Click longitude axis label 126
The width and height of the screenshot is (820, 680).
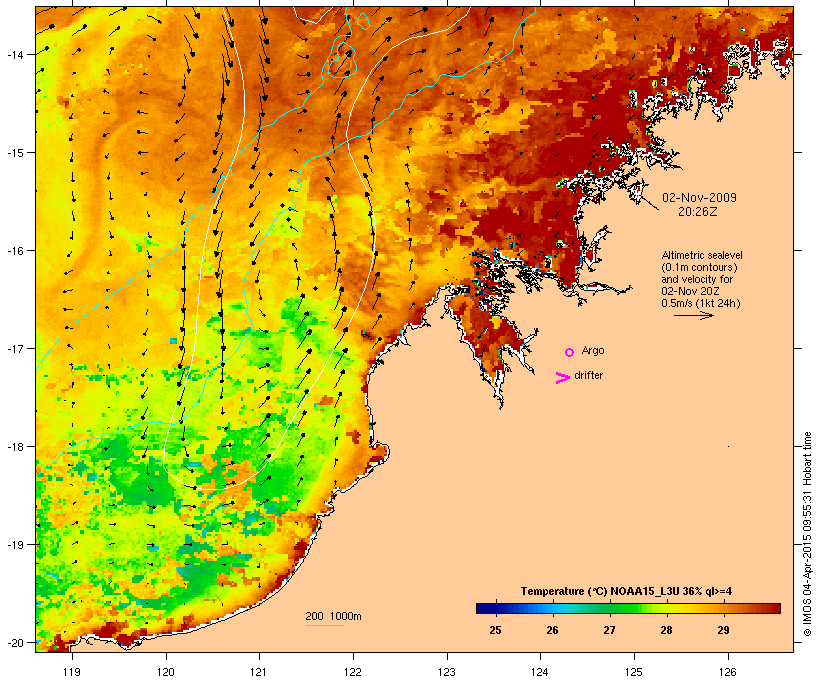point(727,672)
